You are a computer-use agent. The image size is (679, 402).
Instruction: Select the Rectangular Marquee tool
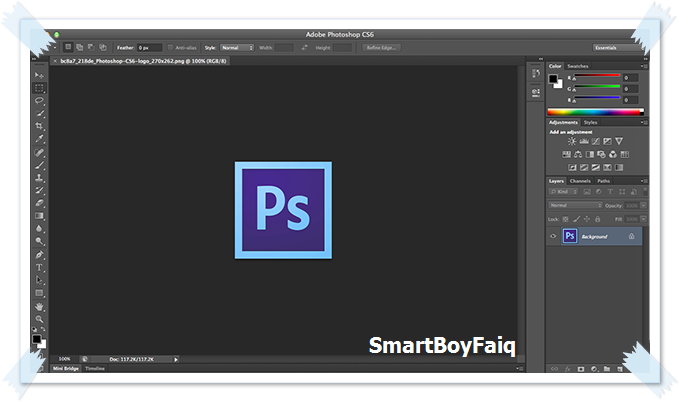coord(39,88)
